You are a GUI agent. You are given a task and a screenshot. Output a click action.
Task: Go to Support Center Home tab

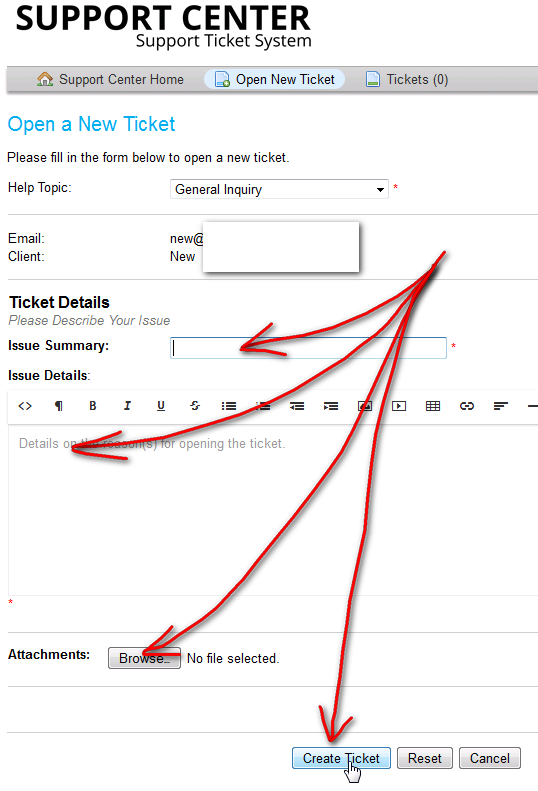[110, 80]
